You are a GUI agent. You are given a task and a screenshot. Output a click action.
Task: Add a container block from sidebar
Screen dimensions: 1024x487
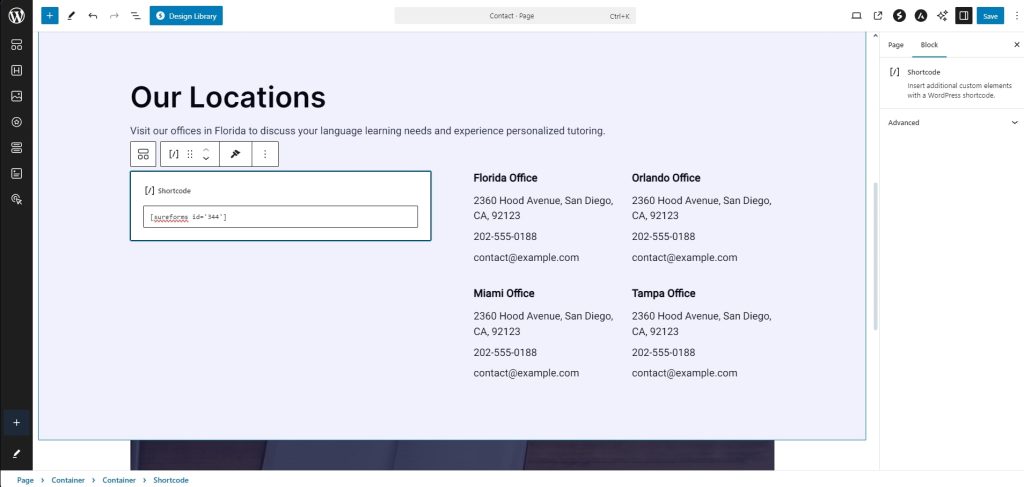coord(16,45)
